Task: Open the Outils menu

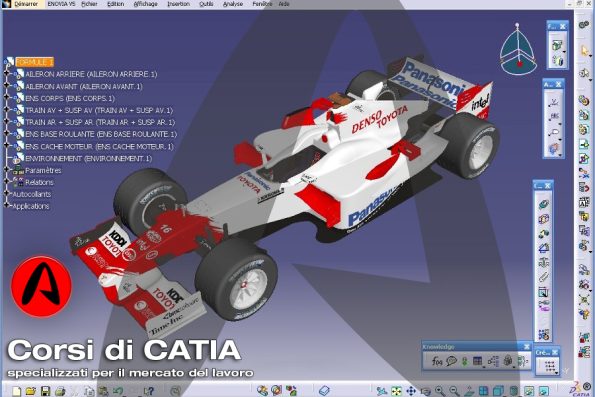Action: click(x=206, y=4)
